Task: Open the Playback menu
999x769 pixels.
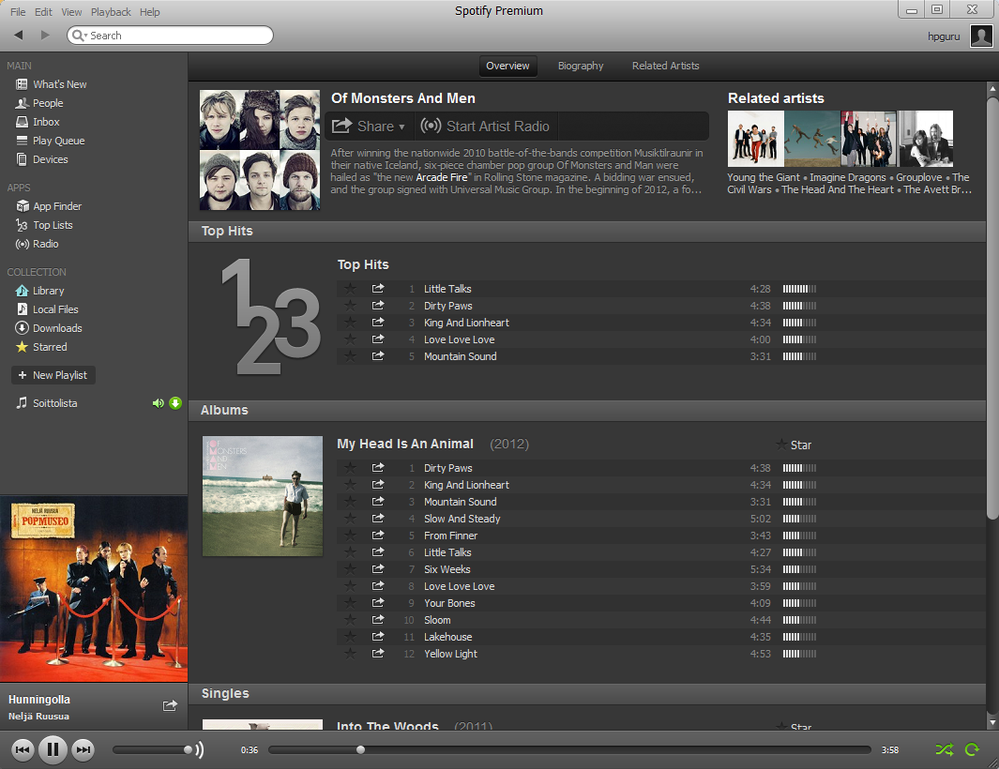Action: (x=111, y=12)
